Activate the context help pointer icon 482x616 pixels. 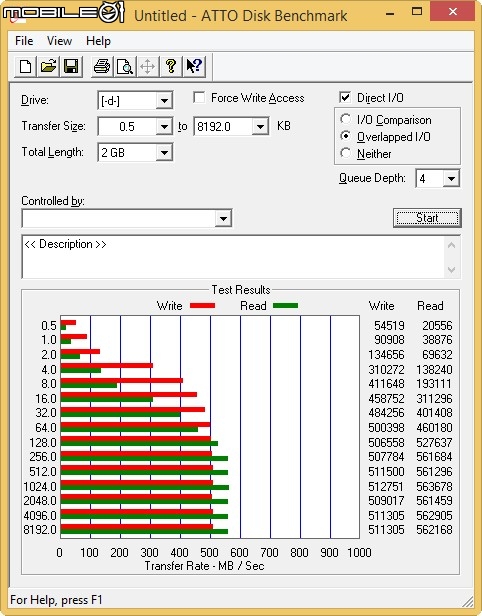tap(194, 66)
